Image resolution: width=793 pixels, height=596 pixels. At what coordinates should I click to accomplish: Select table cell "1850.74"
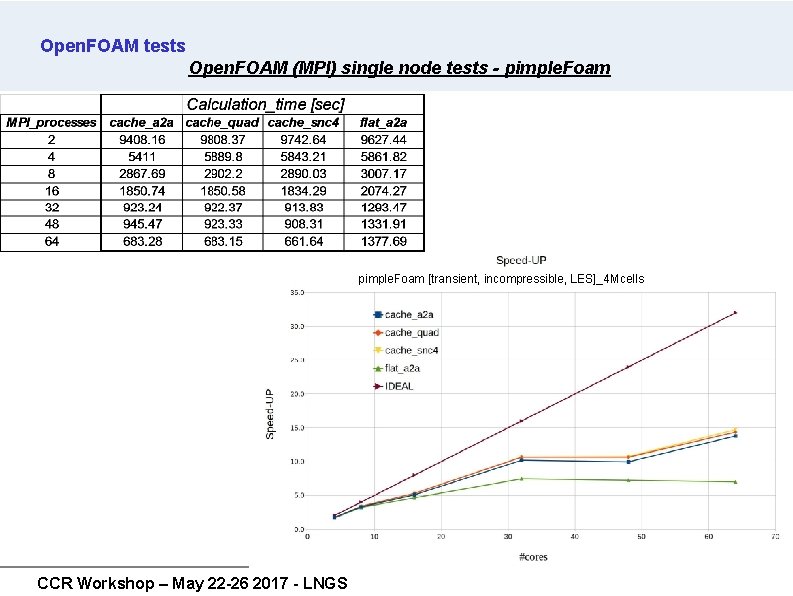coord(142,191)
